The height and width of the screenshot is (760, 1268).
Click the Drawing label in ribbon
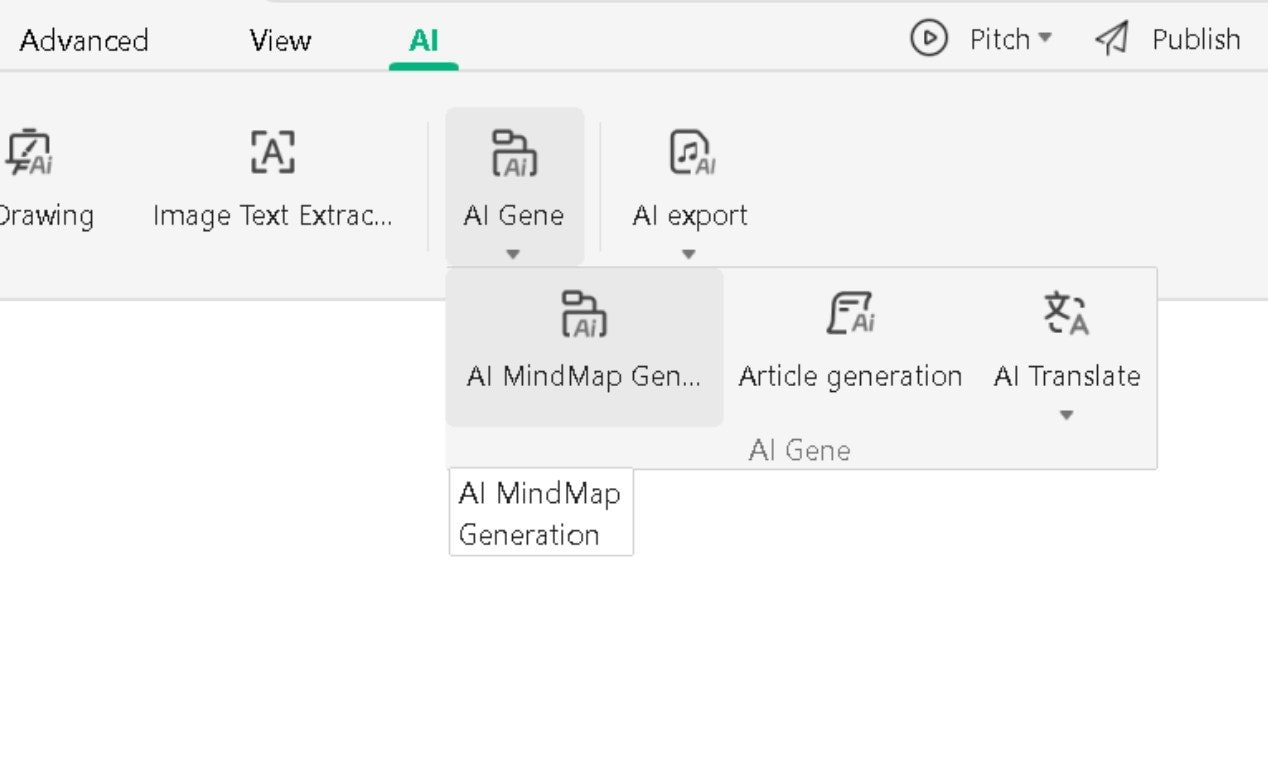[x=47, y=215]
